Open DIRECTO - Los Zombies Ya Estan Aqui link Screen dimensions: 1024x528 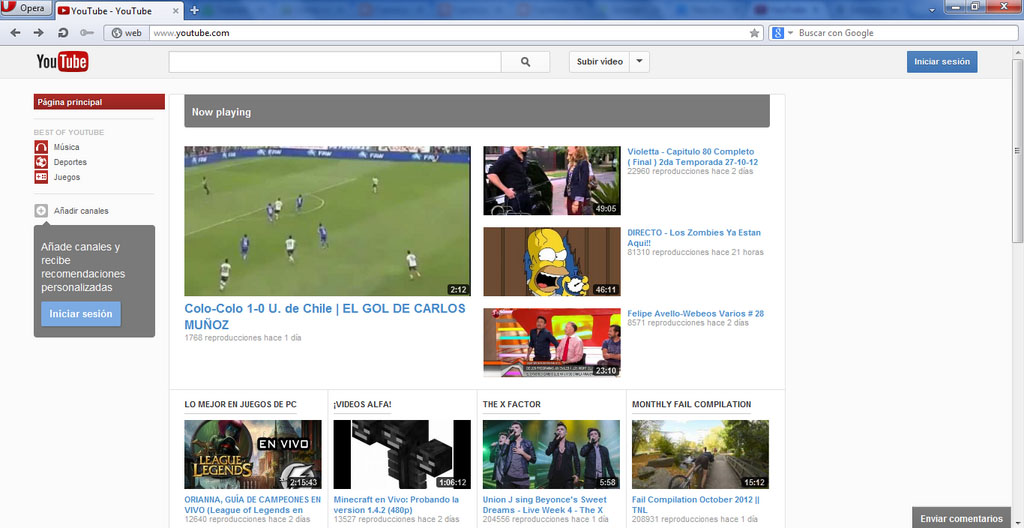tap(694, 237)
